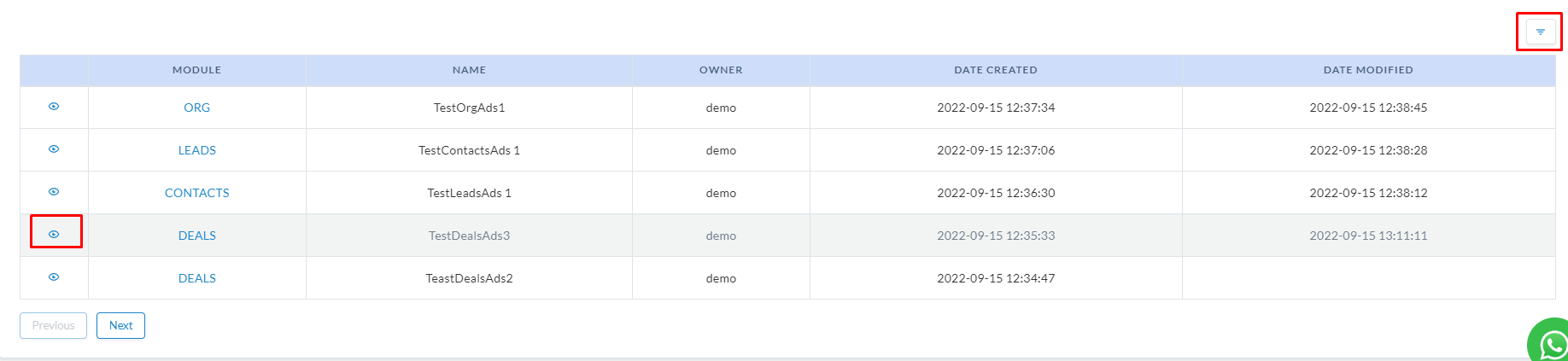This screenshot has height=361, width=1568.
Task: Click the eye icon for TestOrgAds1 row
Action: (x=54, y=107)
